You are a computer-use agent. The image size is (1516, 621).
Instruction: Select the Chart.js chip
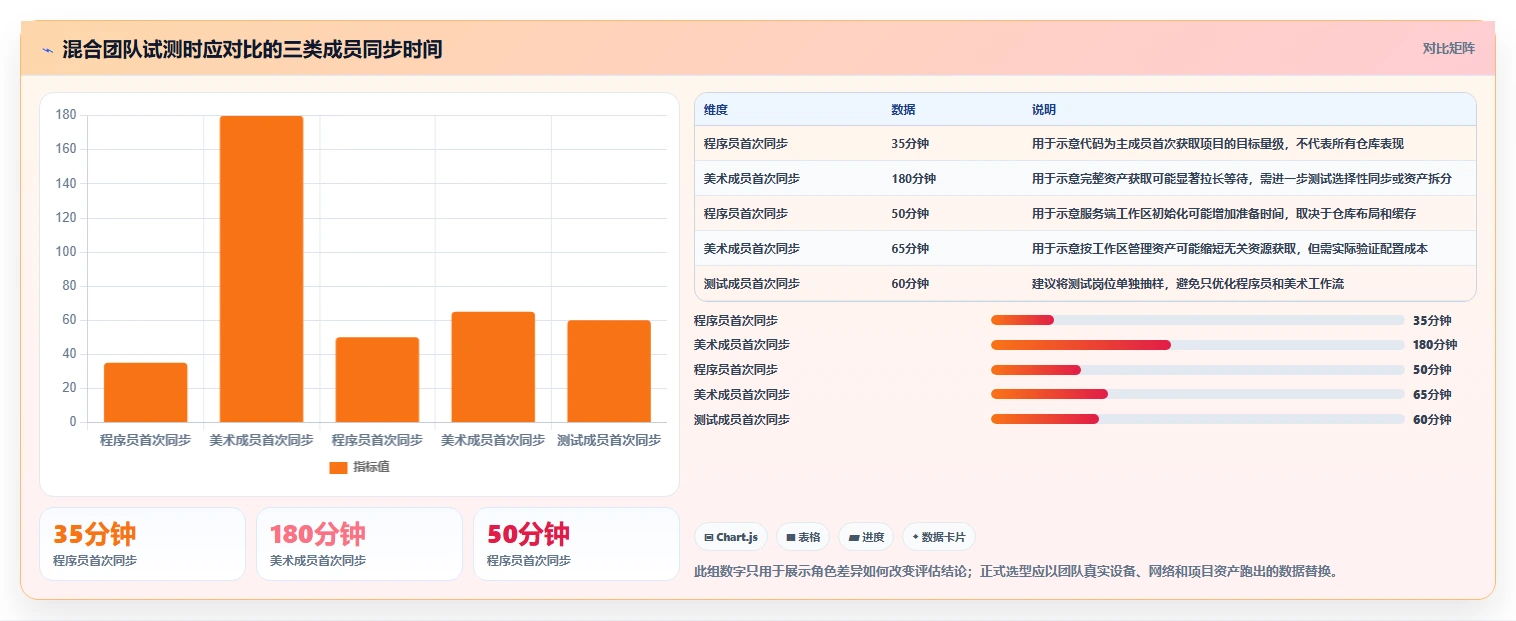click(x=731, y=537)
